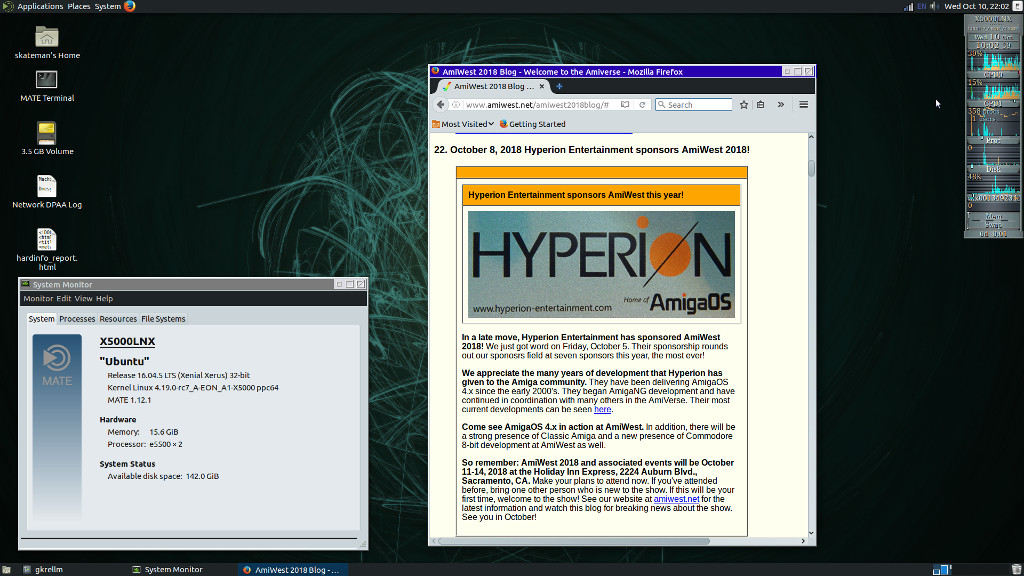Open the View menu in System Monitor
Viewport: 1024px width, 576px height.
[84, 298]
